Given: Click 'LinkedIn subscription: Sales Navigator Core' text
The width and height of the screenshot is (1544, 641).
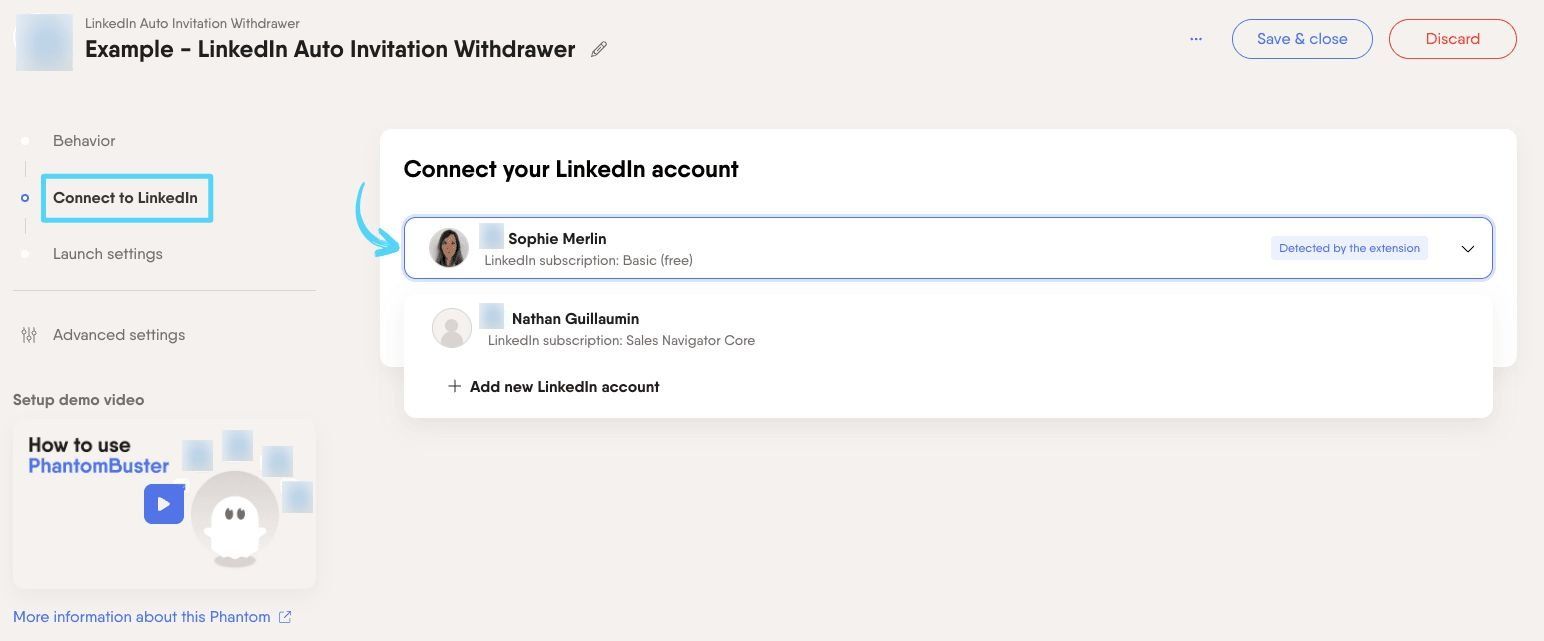Looking at the screenshot, I should (x=621, y=341).
